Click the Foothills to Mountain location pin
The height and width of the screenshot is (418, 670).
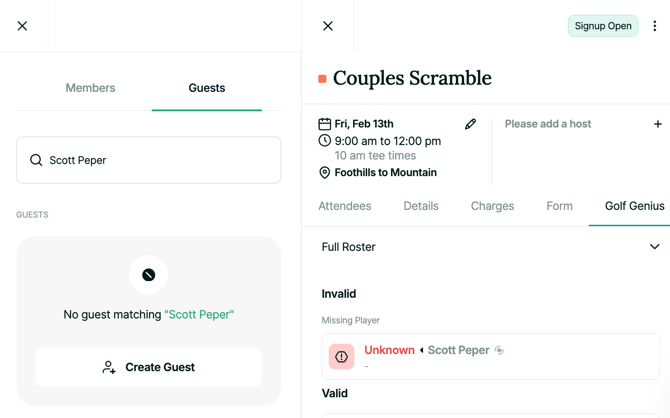325,173
